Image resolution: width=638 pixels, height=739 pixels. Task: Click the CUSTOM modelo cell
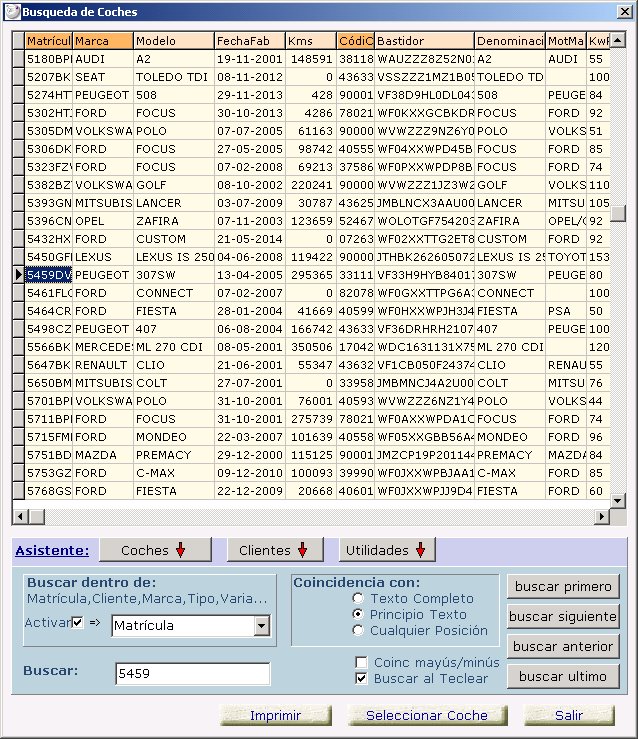pos(174,239)
